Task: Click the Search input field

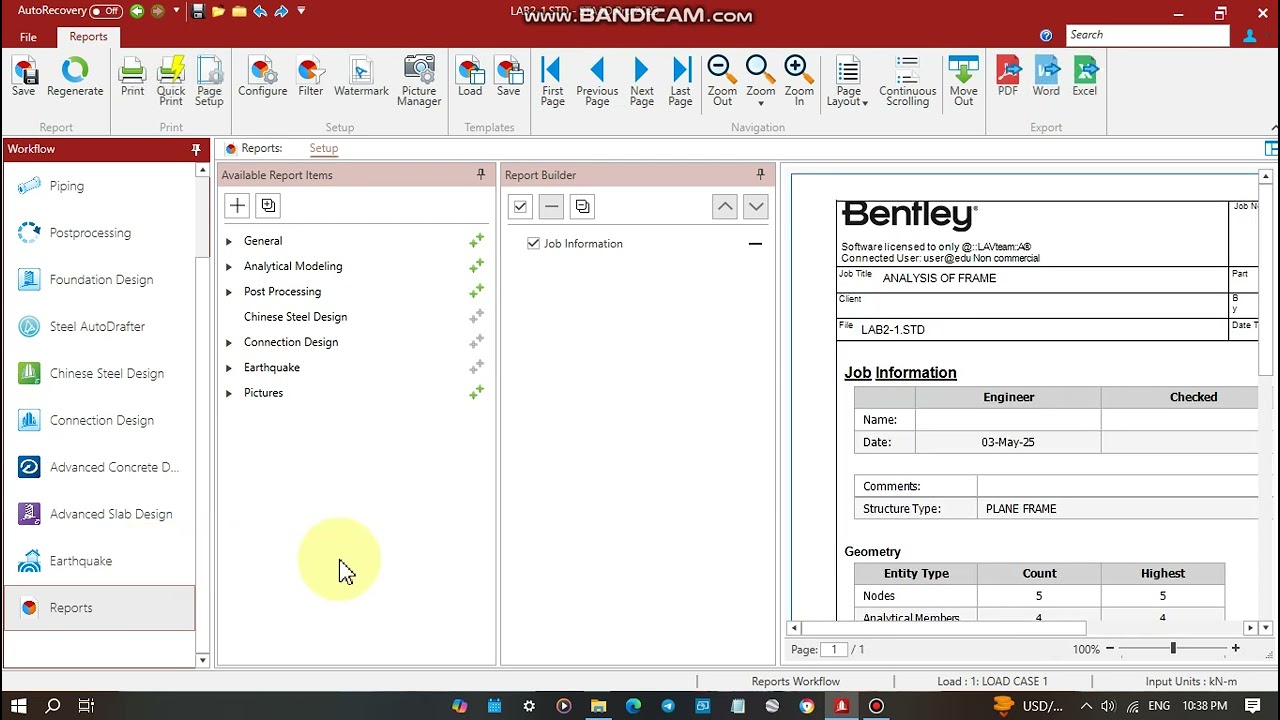Action: [x=1147, y=35]
